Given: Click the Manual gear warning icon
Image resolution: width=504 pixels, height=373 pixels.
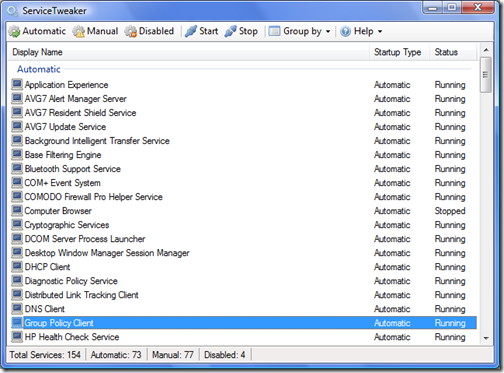Looking at the screenshot, I should tap(79, 31).
